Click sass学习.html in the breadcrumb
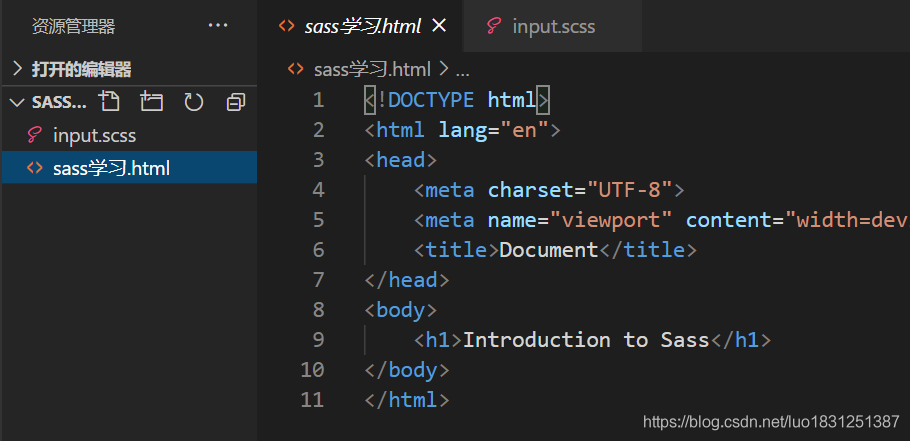 pyautogui.click(x=372, y=70)
